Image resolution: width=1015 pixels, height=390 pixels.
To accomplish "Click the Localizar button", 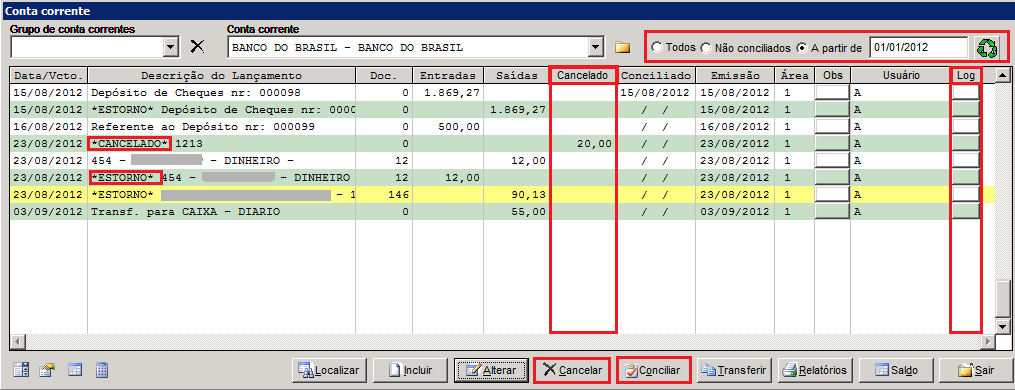I will click(329, 371).
